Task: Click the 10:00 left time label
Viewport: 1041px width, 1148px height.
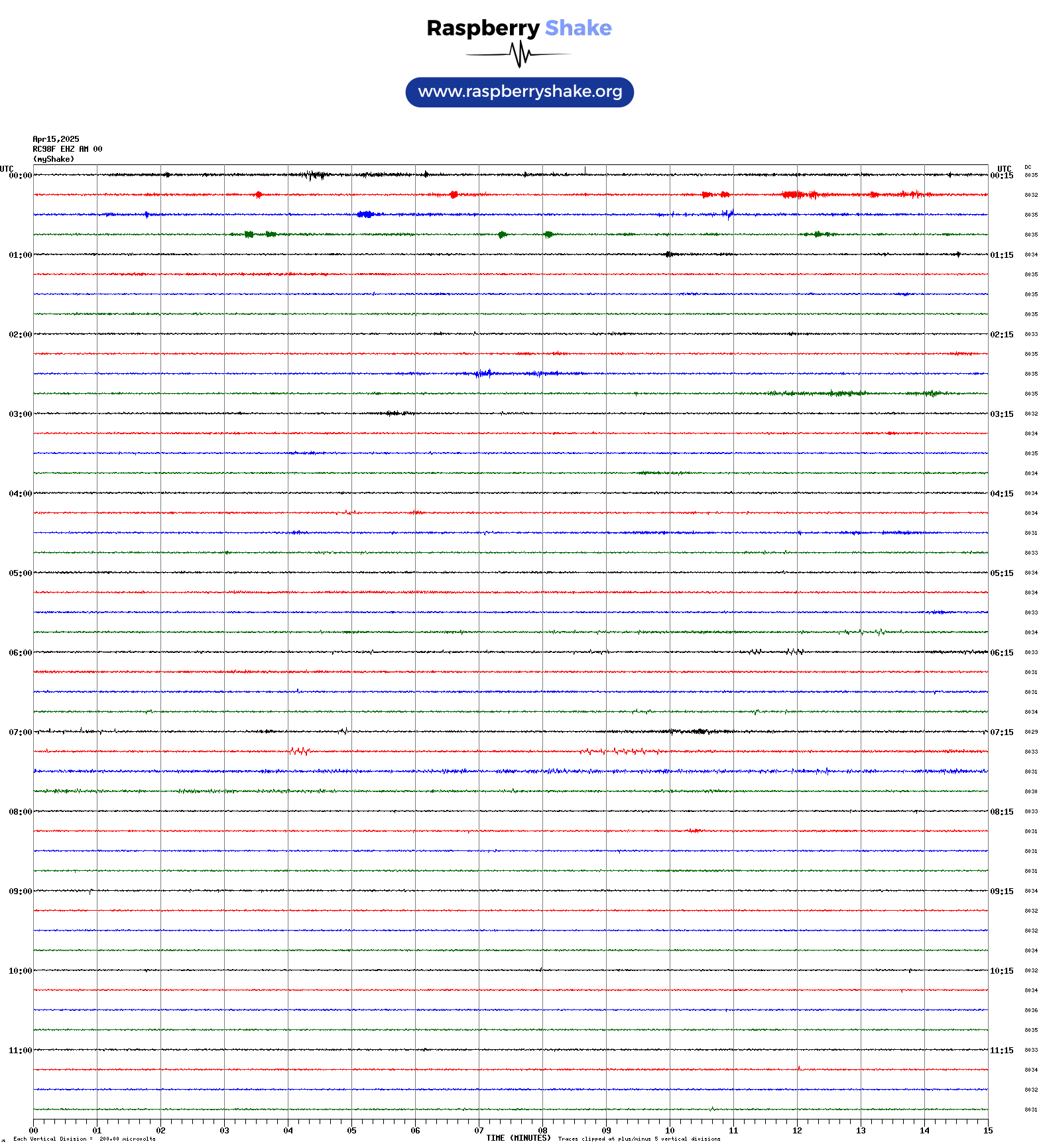Action: tap(20, 971)
